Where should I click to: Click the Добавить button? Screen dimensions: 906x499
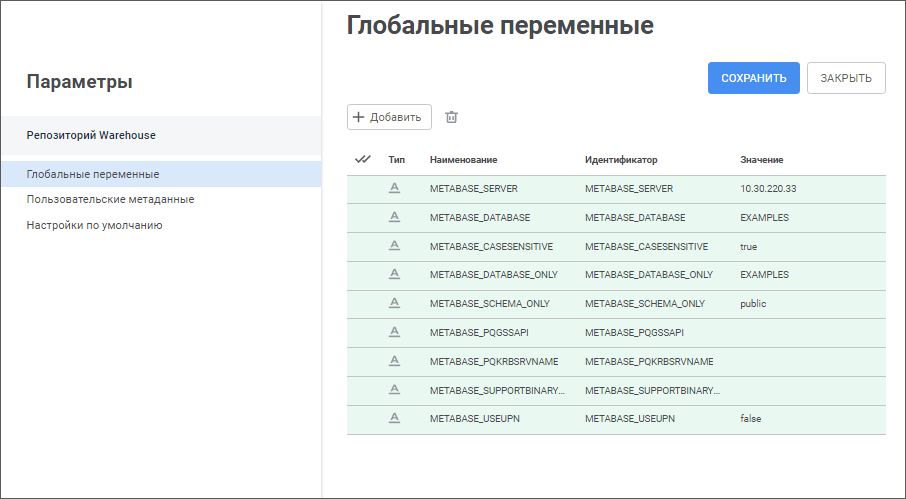click(389, 117)
